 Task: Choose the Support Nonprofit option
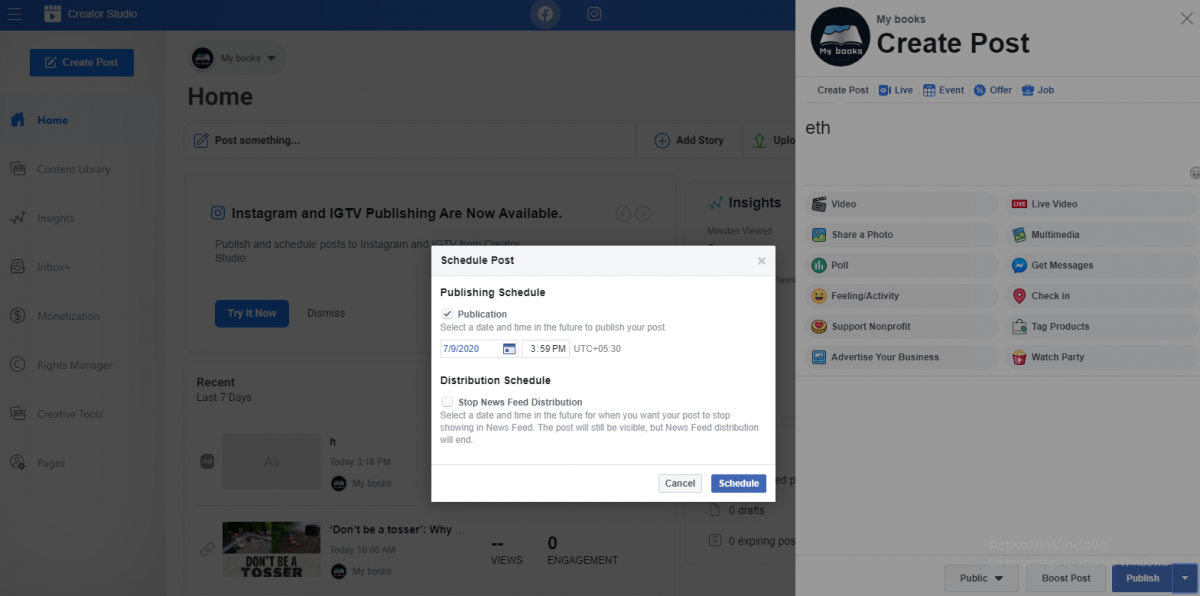click(900, 326)
